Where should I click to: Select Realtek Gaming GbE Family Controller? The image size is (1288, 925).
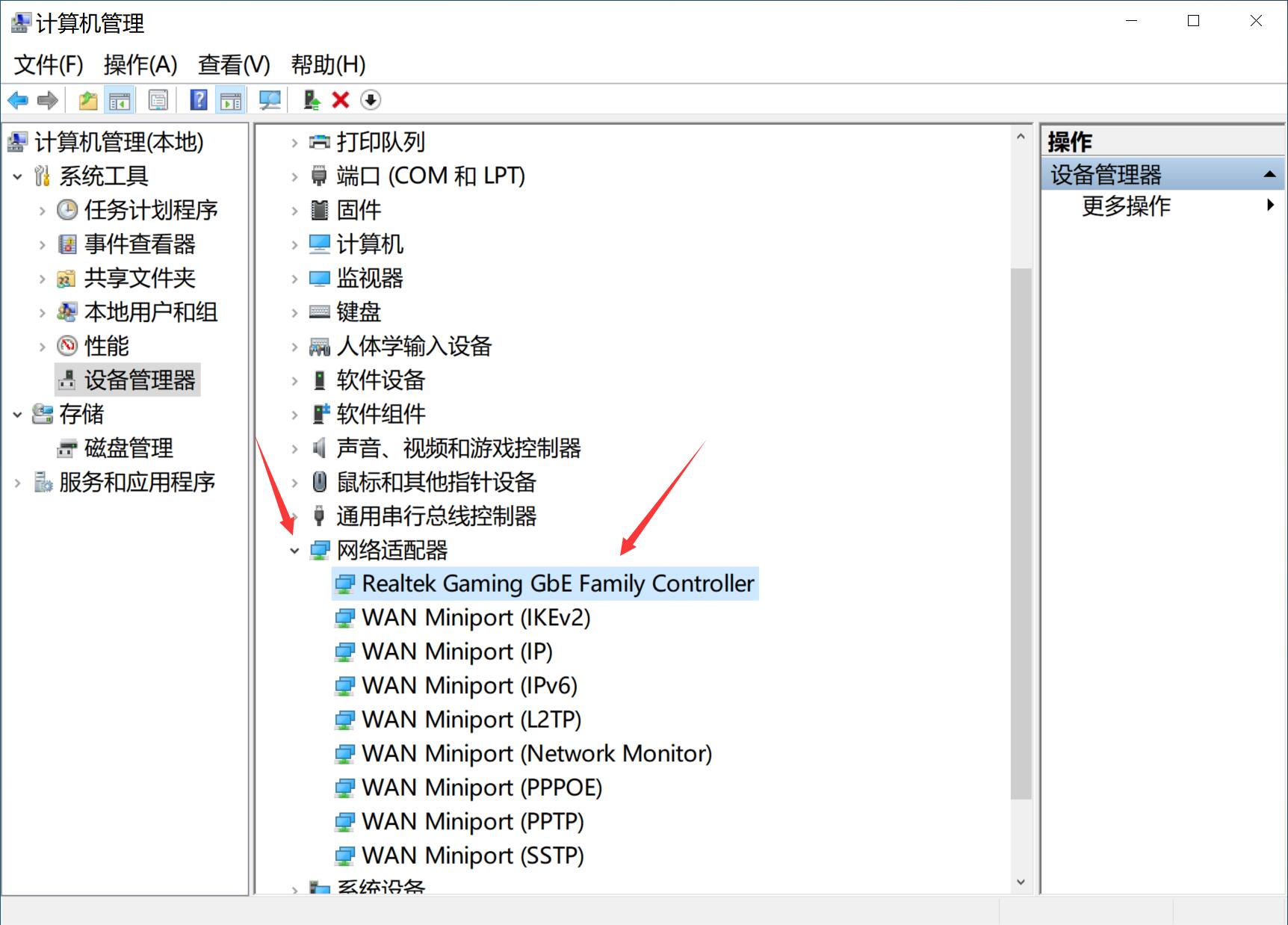[545, 584]
